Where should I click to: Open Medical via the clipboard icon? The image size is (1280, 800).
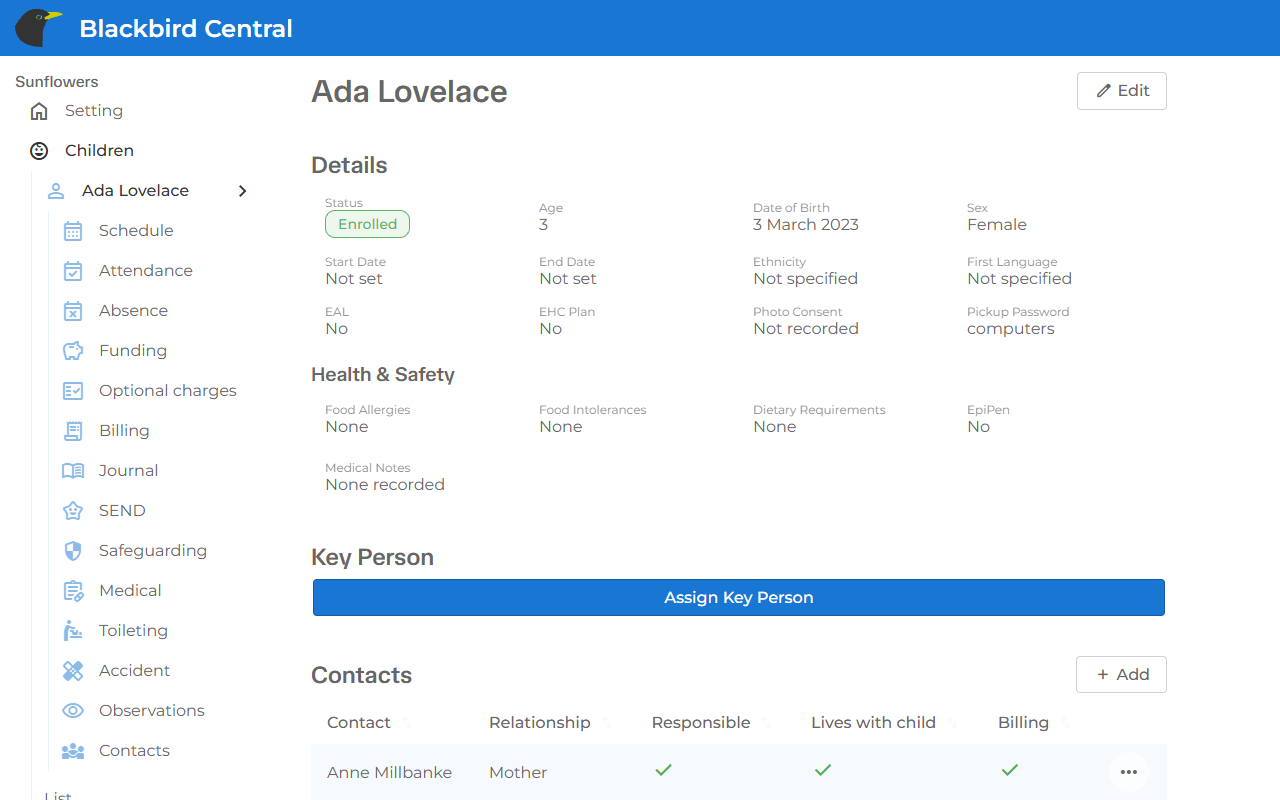[73, 591]
